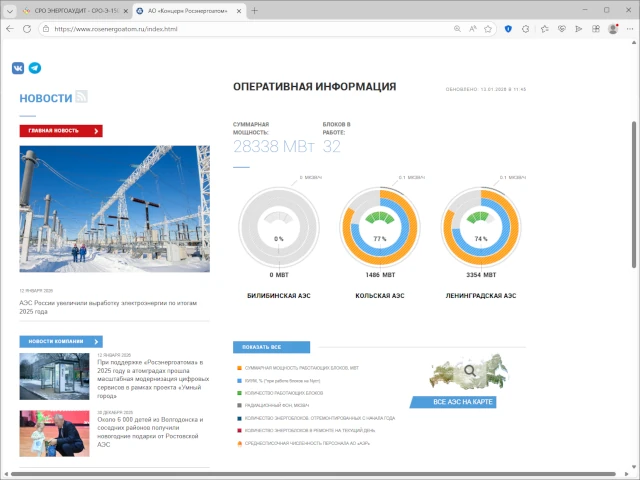Screen dimensions: 640x480
Task: Open the Favorites list toolbar icon
Action: point(544,29)
